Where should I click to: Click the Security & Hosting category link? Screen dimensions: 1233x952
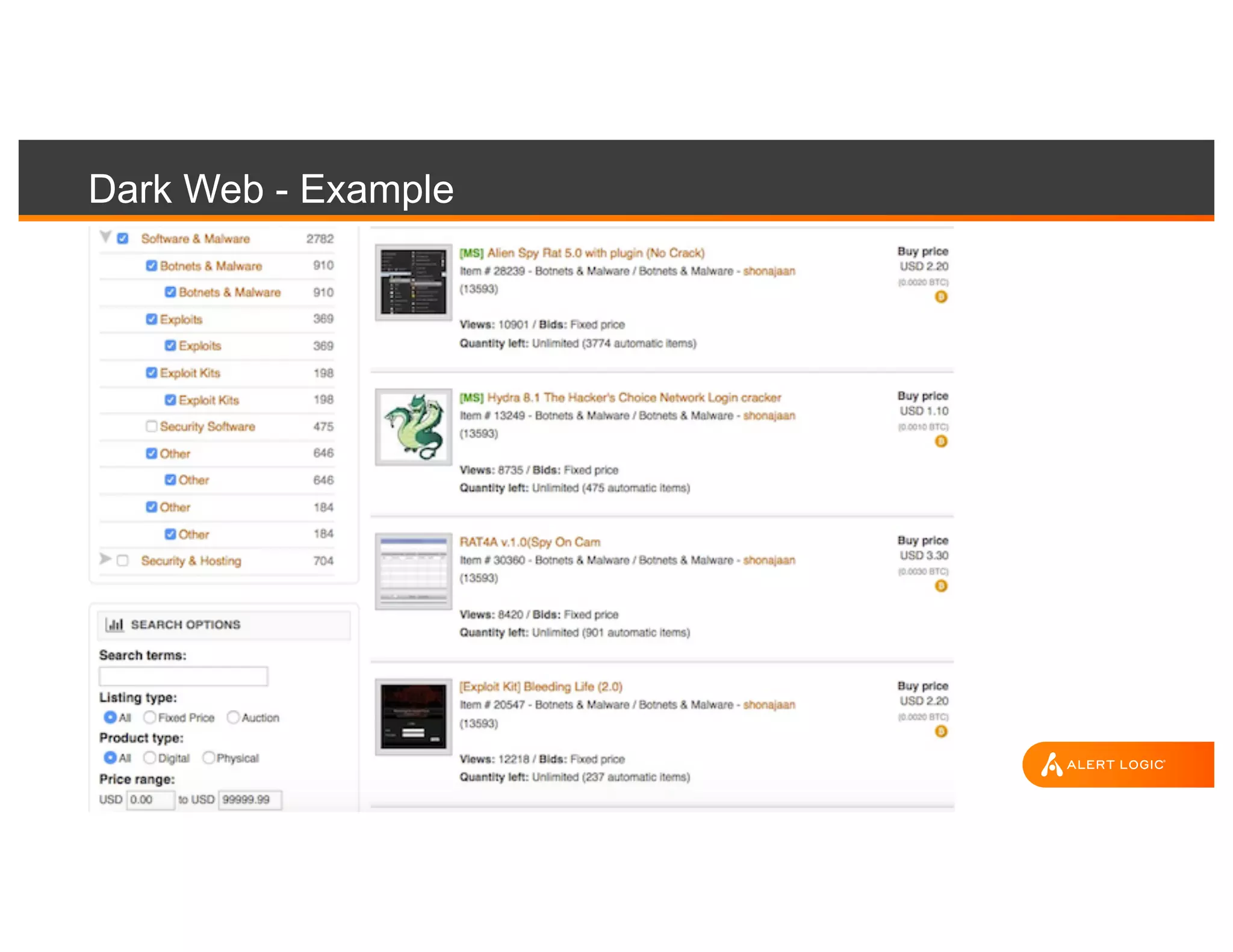click(x=191, y=561)
